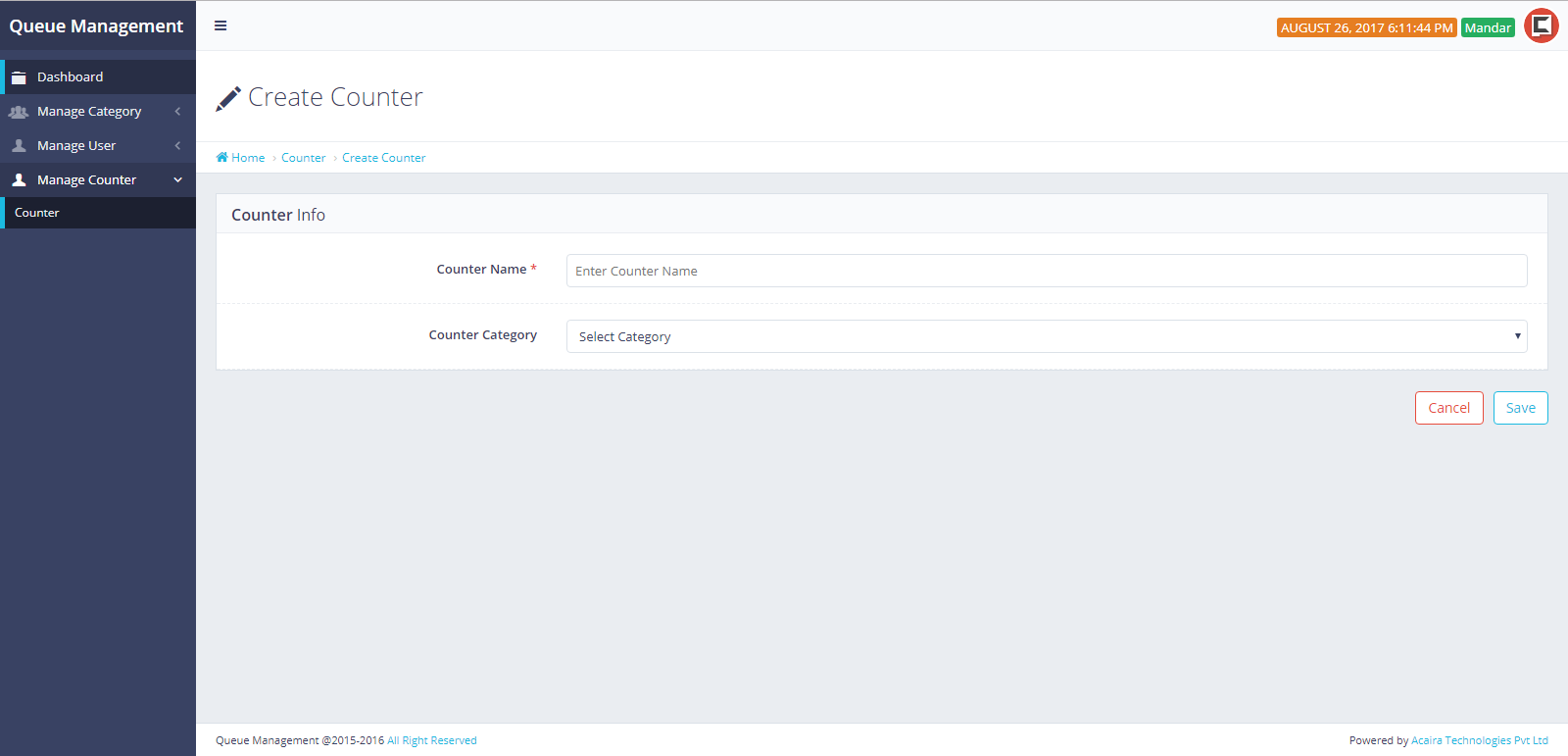Click the red profile avatar logo
The image size is (1568, 756).
(x=1542, y=26)
